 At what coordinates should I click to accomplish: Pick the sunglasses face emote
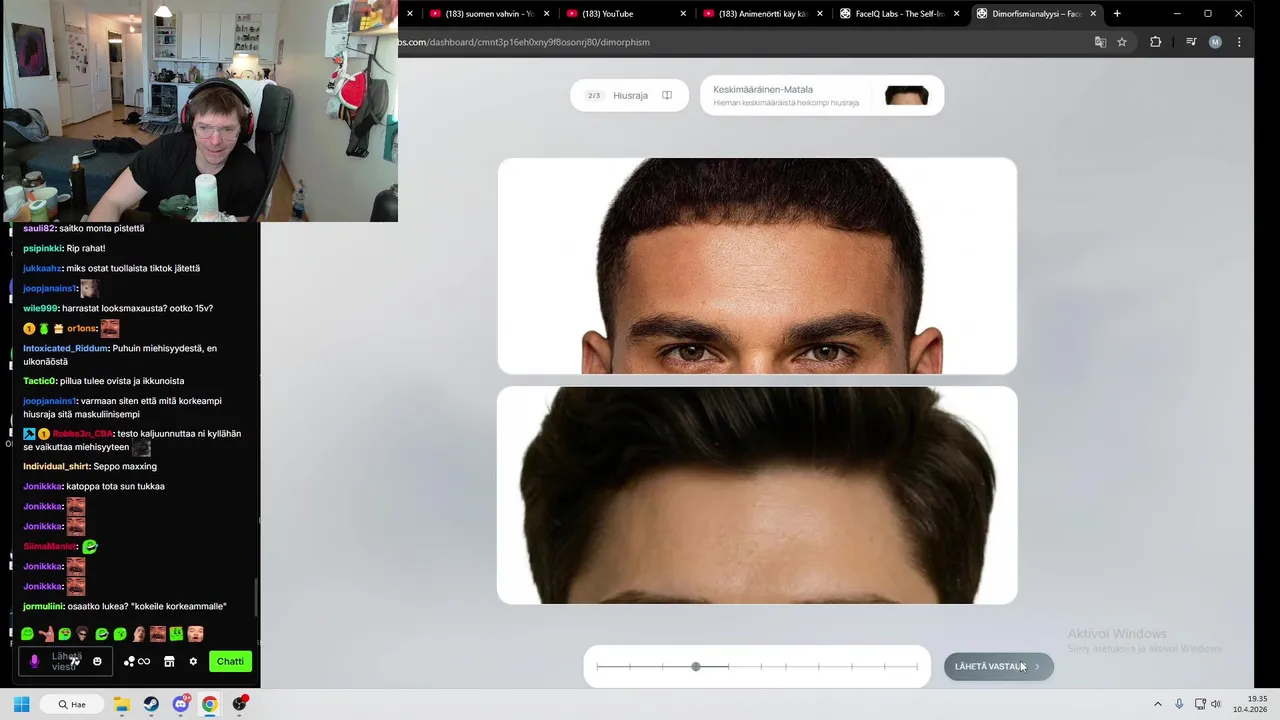coord(83,634)
